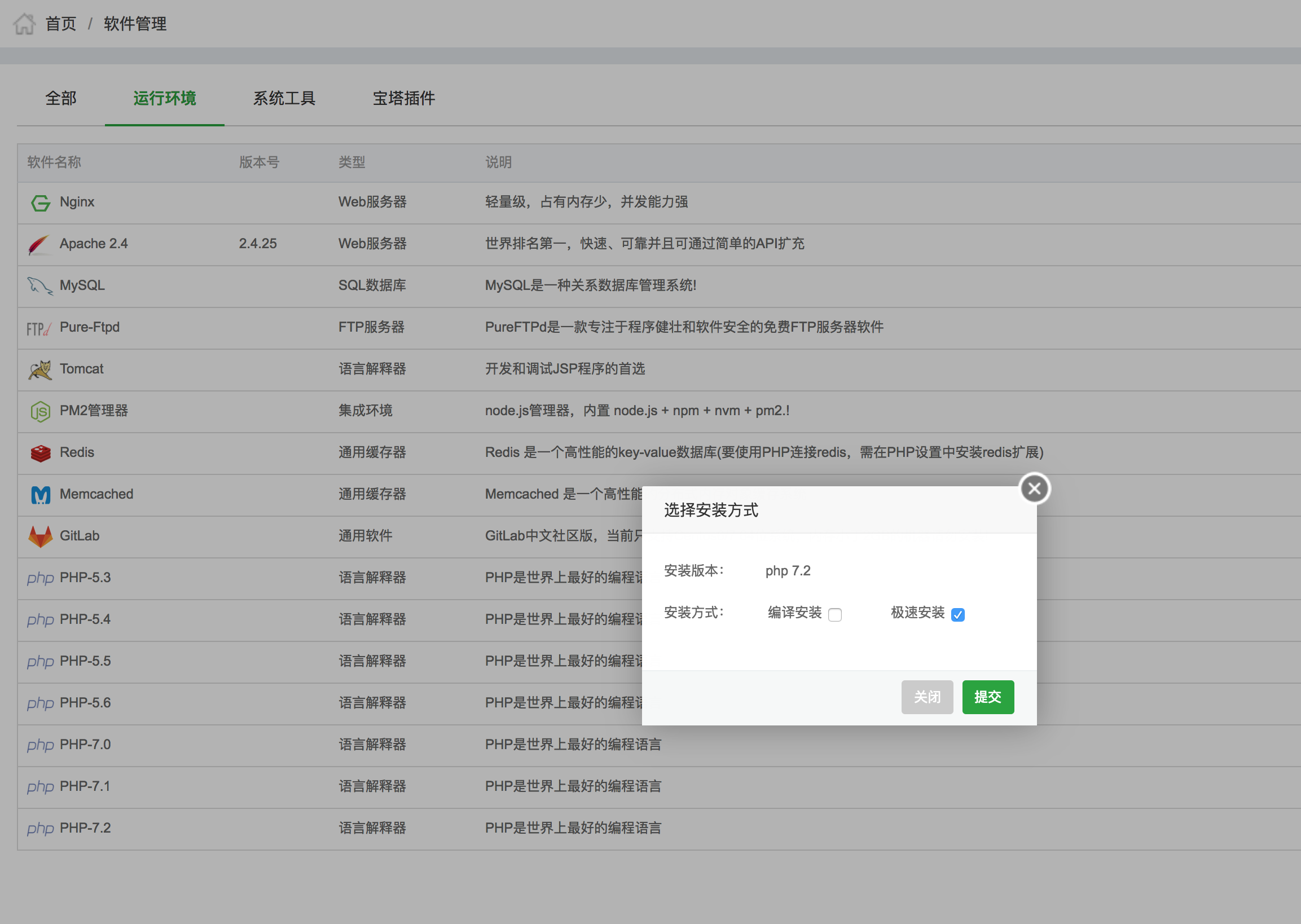The height and width of the screenshot is (924, 1301).
Task: Open the 系统工具 tab
Action: pos(284,98)
